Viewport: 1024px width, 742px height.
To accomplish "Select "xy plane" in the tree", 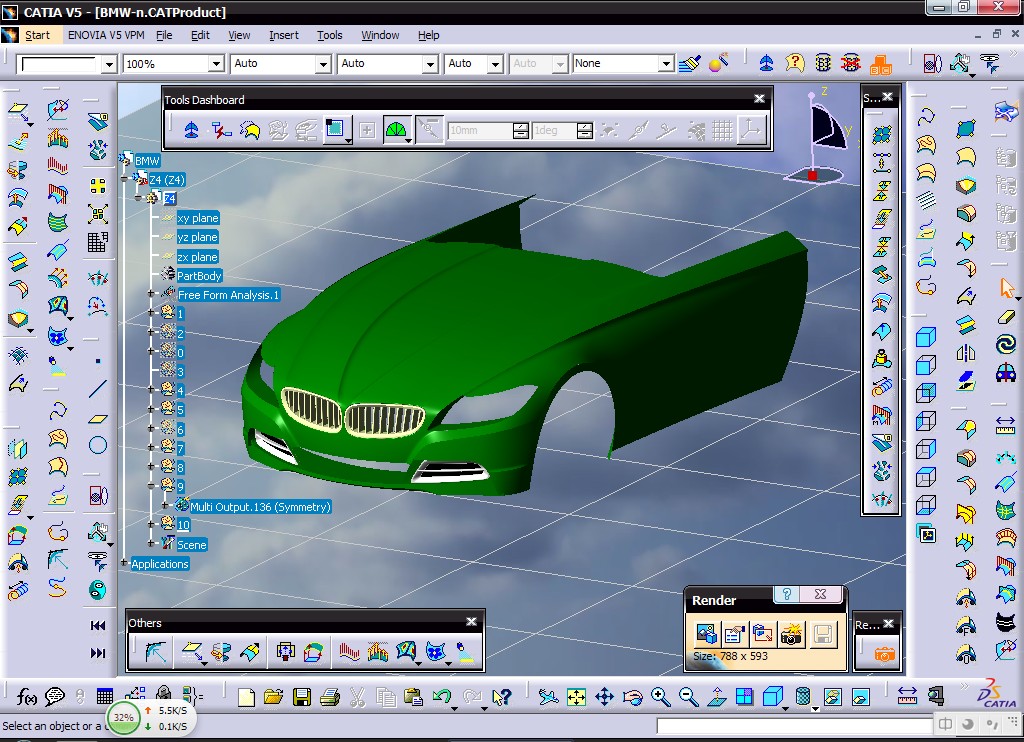I will tap(198, 218).
